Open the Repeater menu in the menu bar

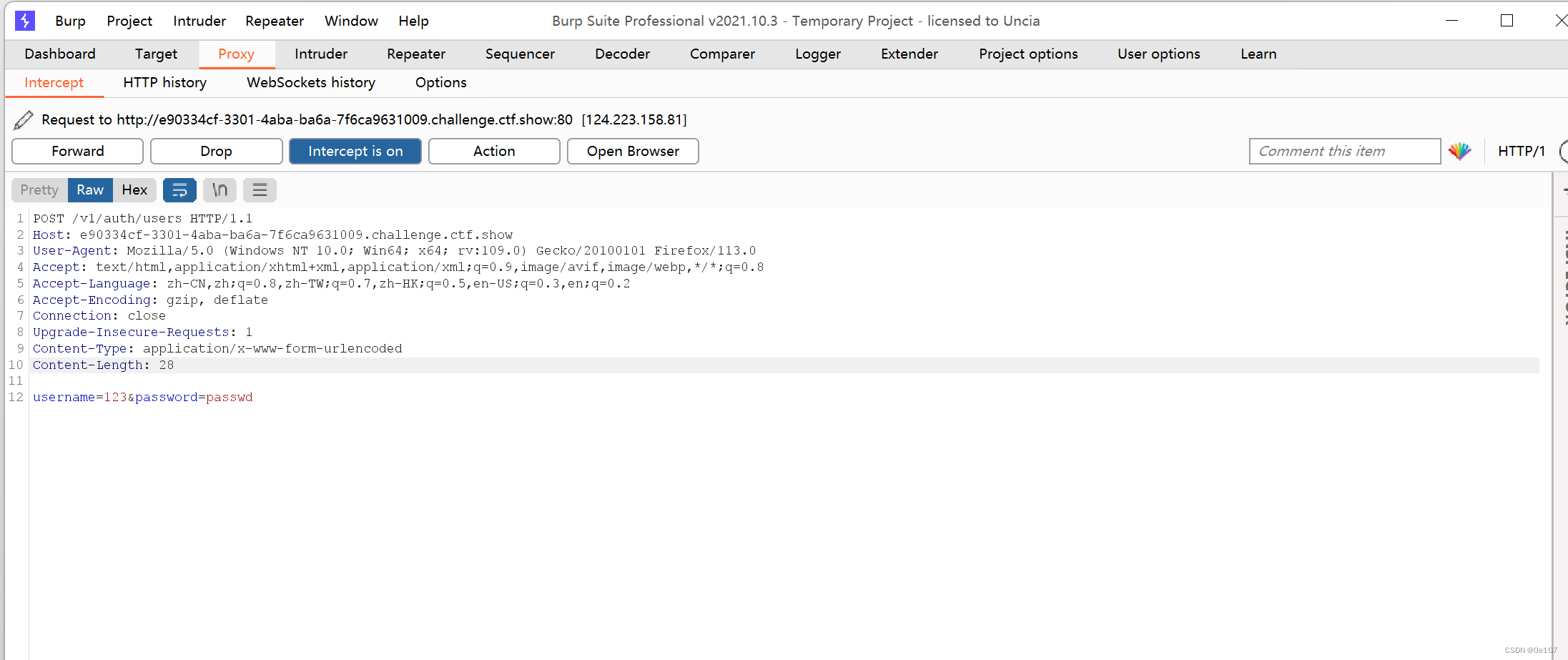point(275,21)
